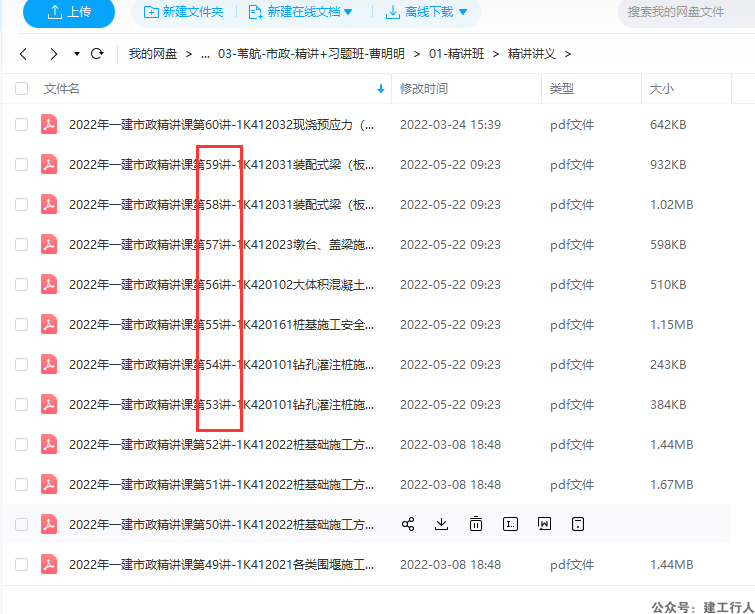Open the navigation history dropdown triangle
755x614 pixels.
77,53
